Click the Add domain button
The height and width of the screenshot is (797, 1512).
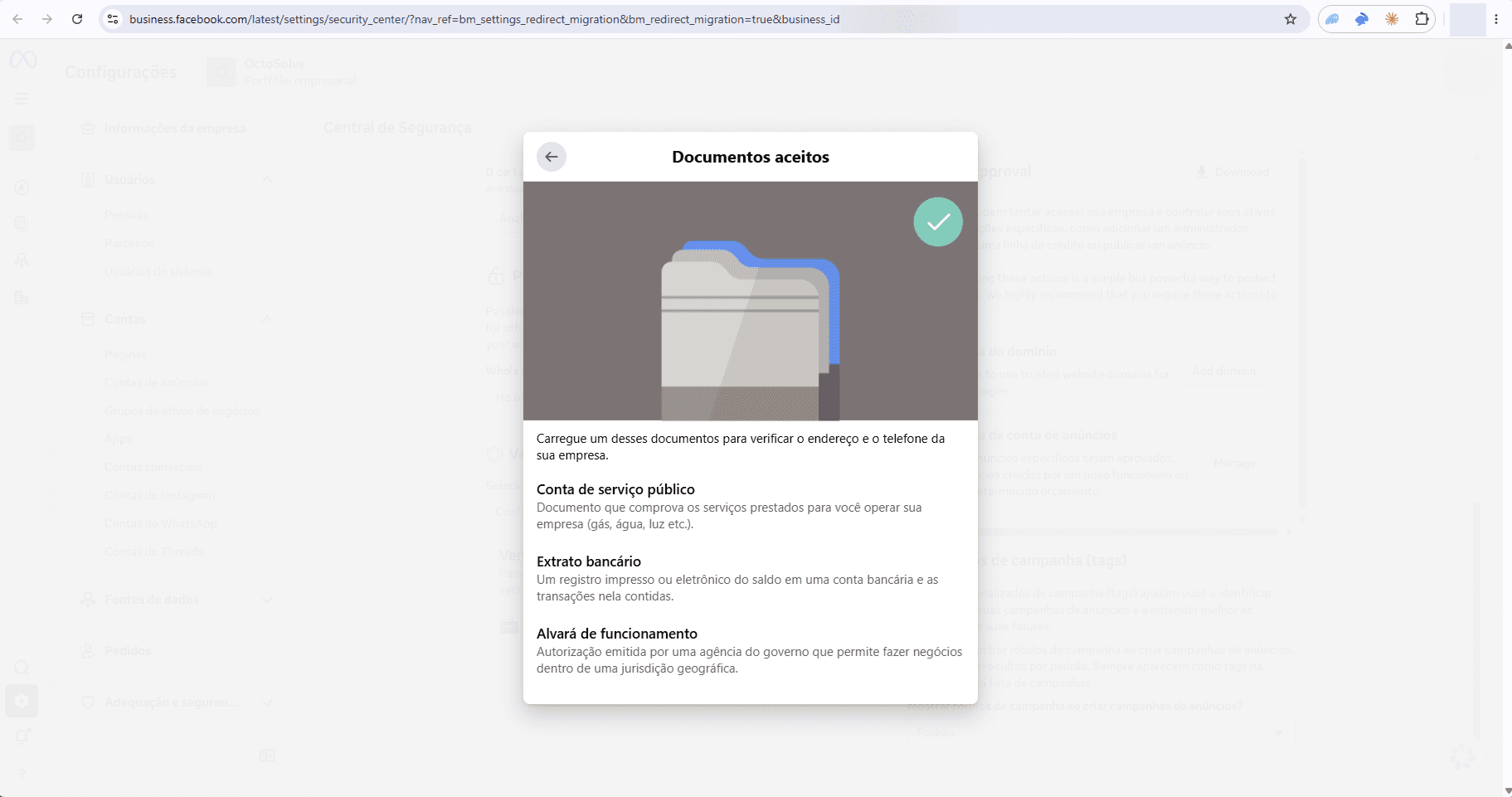[x=1224, y=371]
